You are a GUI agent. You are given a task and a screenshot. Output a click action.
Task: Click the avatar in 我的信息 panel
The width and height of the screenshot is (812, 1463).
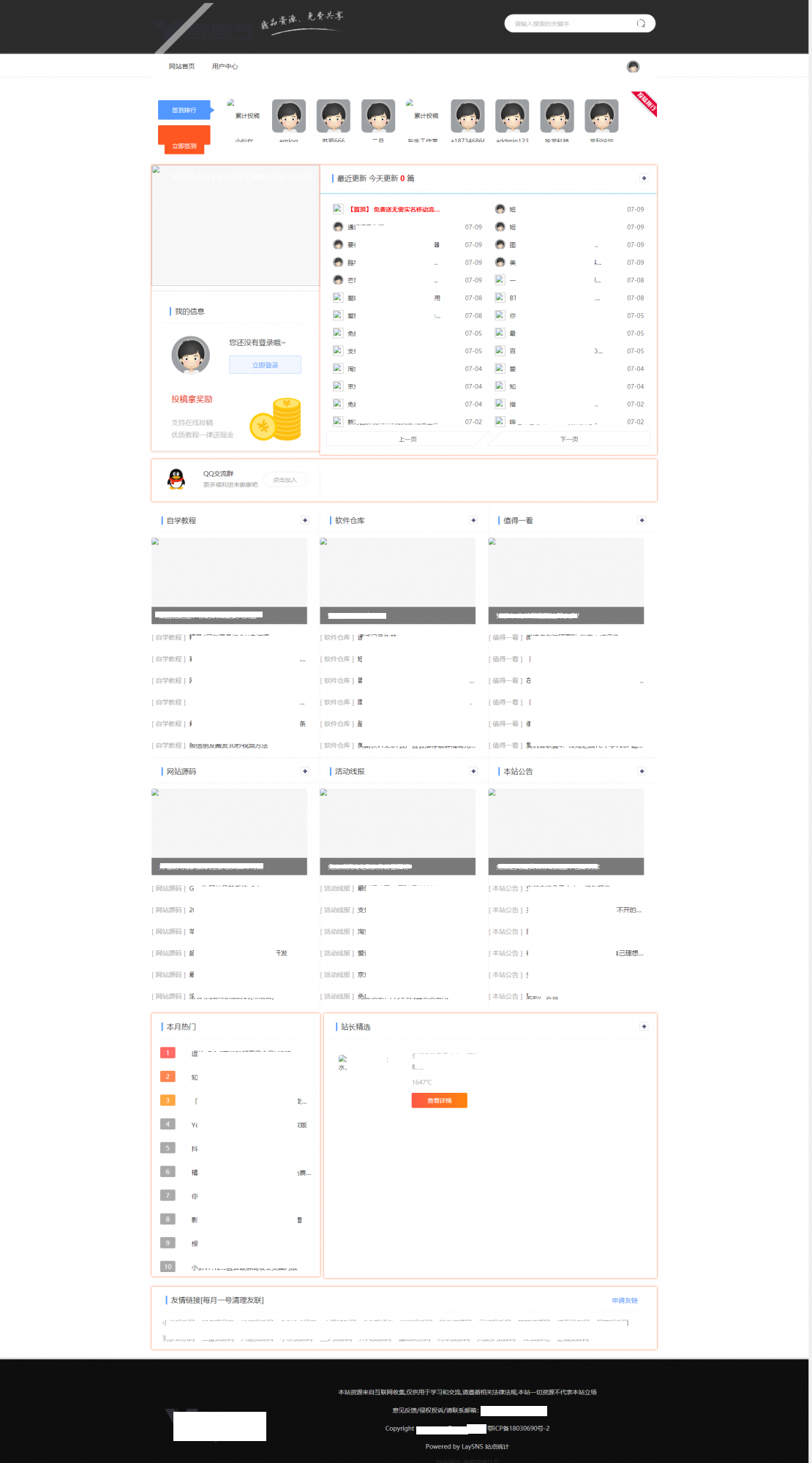(x=191, y=356)
